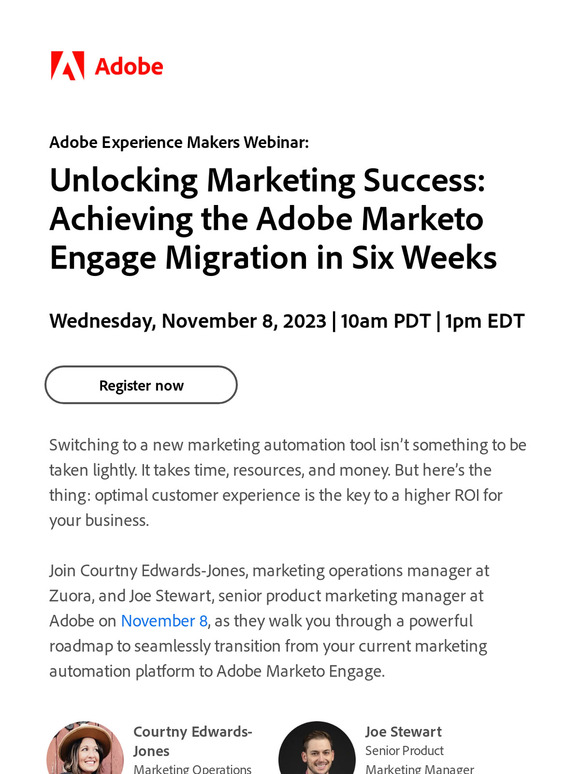The height and width of the screenshot is (774, 580).
Task: Click the red Adobe logo icon
Action: pyautogui.click(x=67, y=66)
